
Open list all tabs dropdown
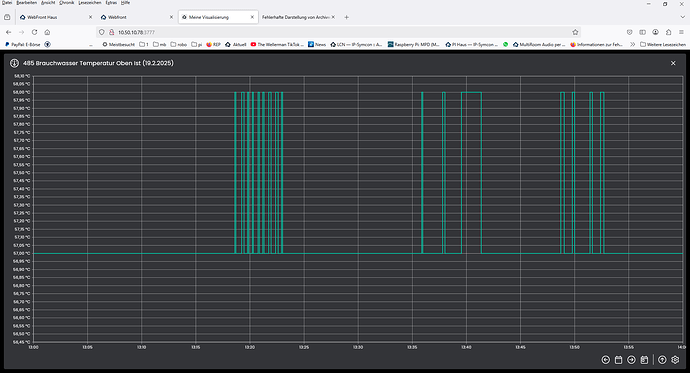(683, 17)
